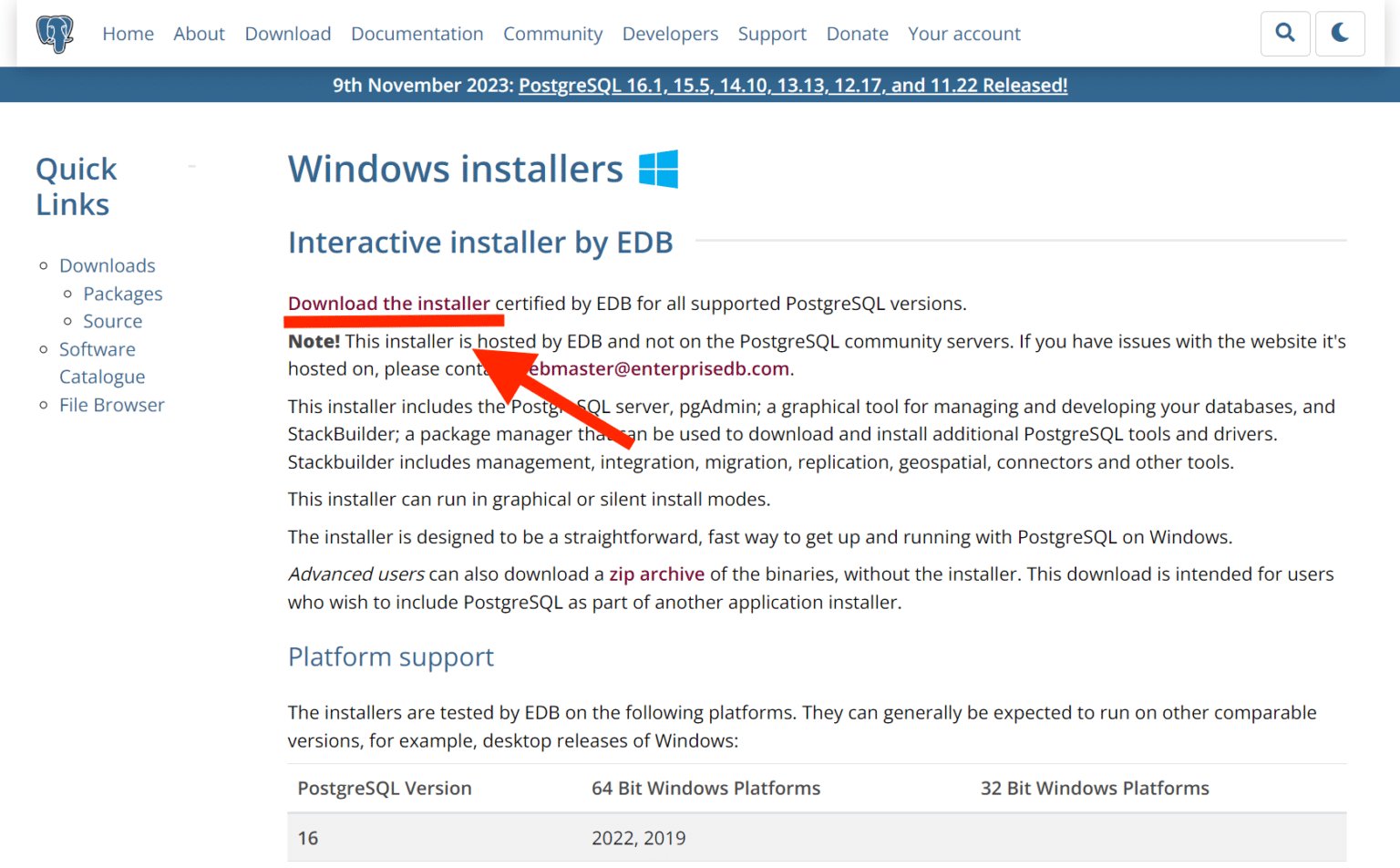Open the Developers nav link
The image size is (1400, 868).
[x=670, y=34]
